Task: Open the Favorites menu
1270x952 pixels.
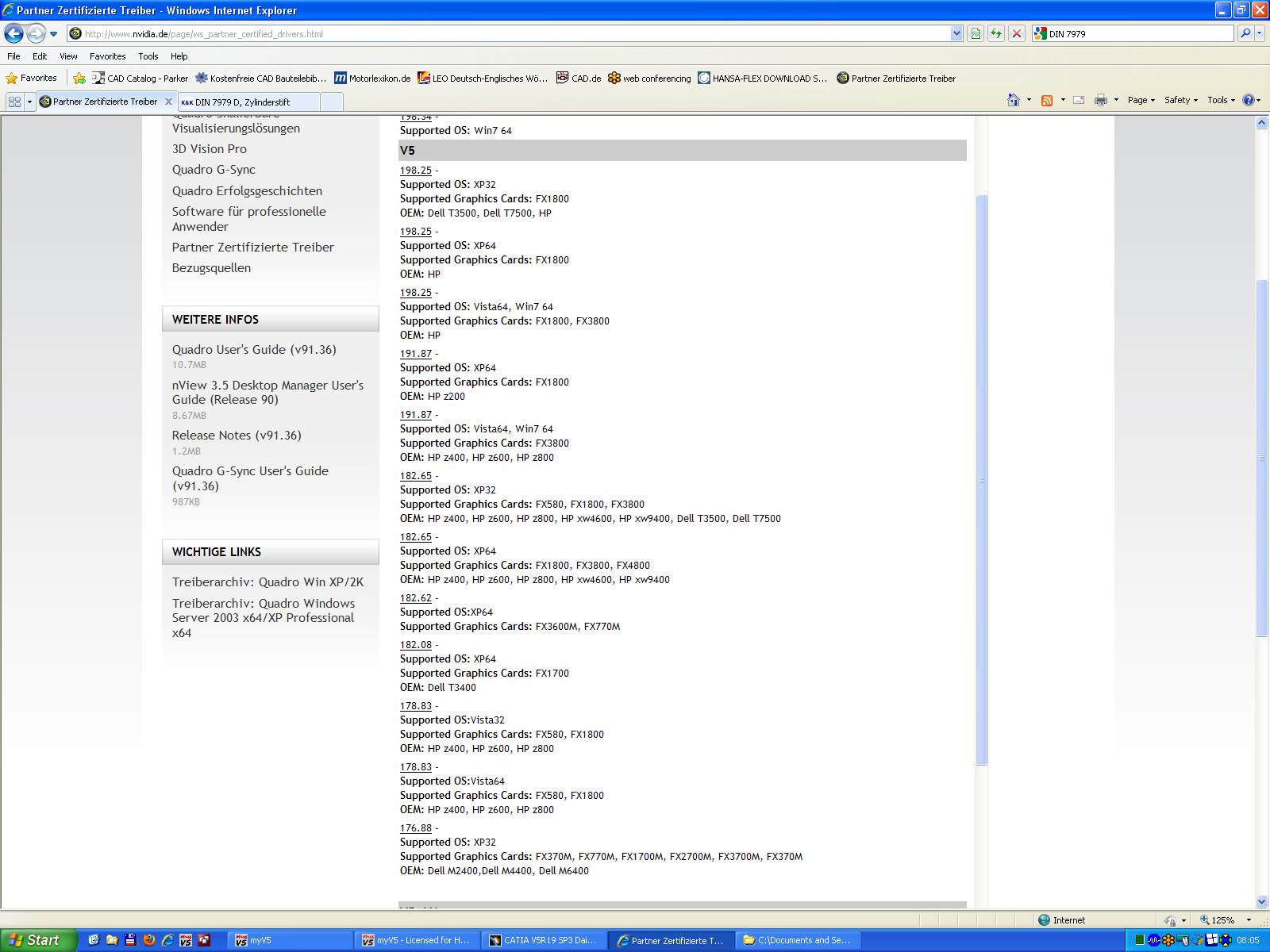Action: click(x=107, y=56)
